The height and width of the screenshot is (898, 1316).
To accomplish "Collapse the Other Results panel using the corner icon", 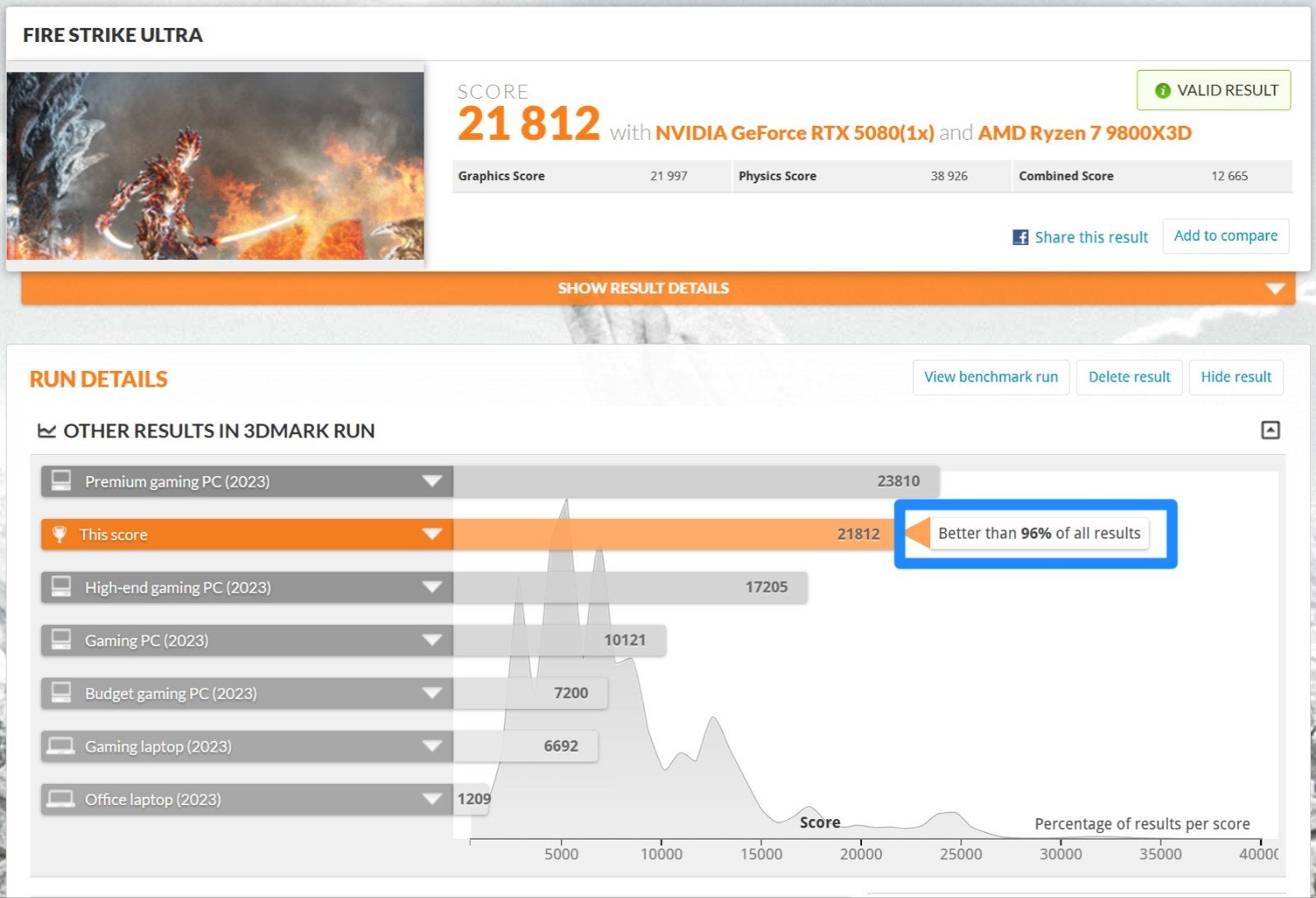I will coord(1270,430).
